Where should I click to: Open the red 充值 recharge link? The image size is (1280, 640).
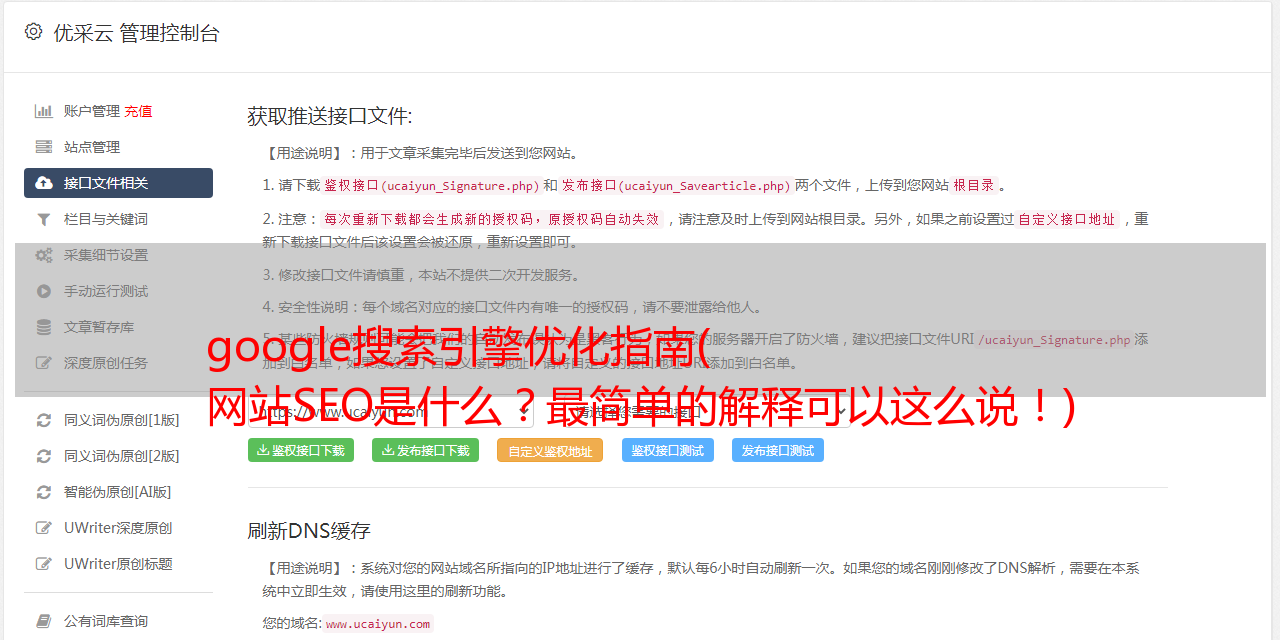tap(139, 111)
